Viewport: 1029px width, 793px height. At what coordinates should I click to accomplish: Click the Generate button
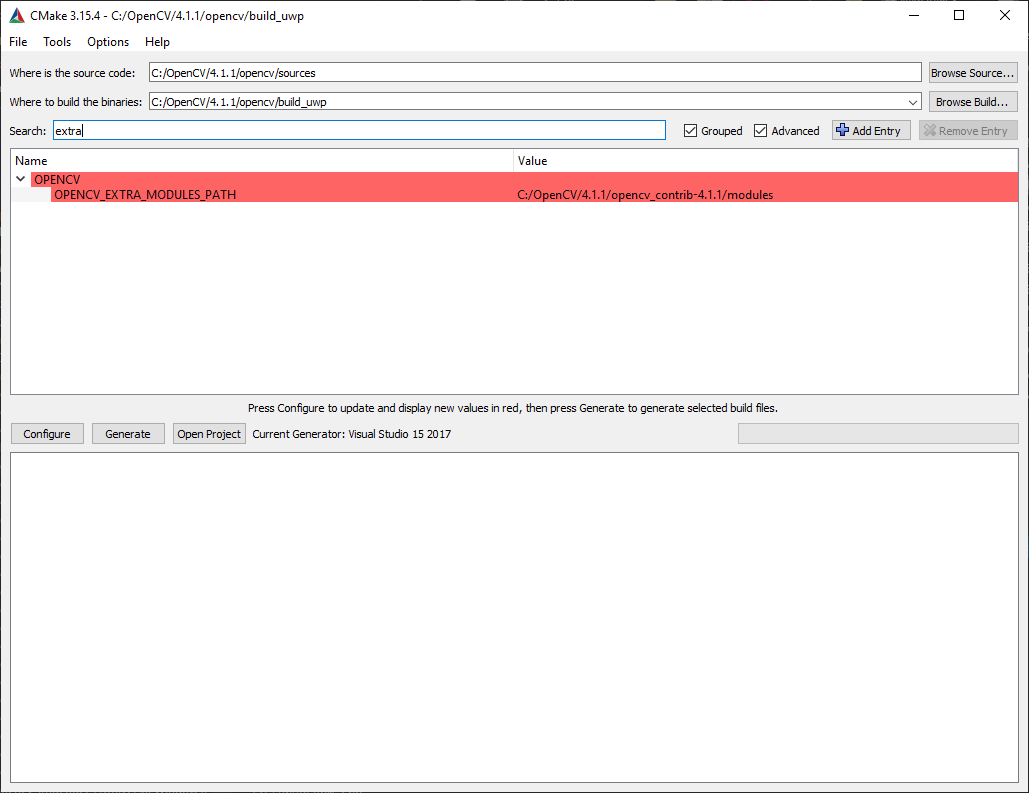coord(128,434)
